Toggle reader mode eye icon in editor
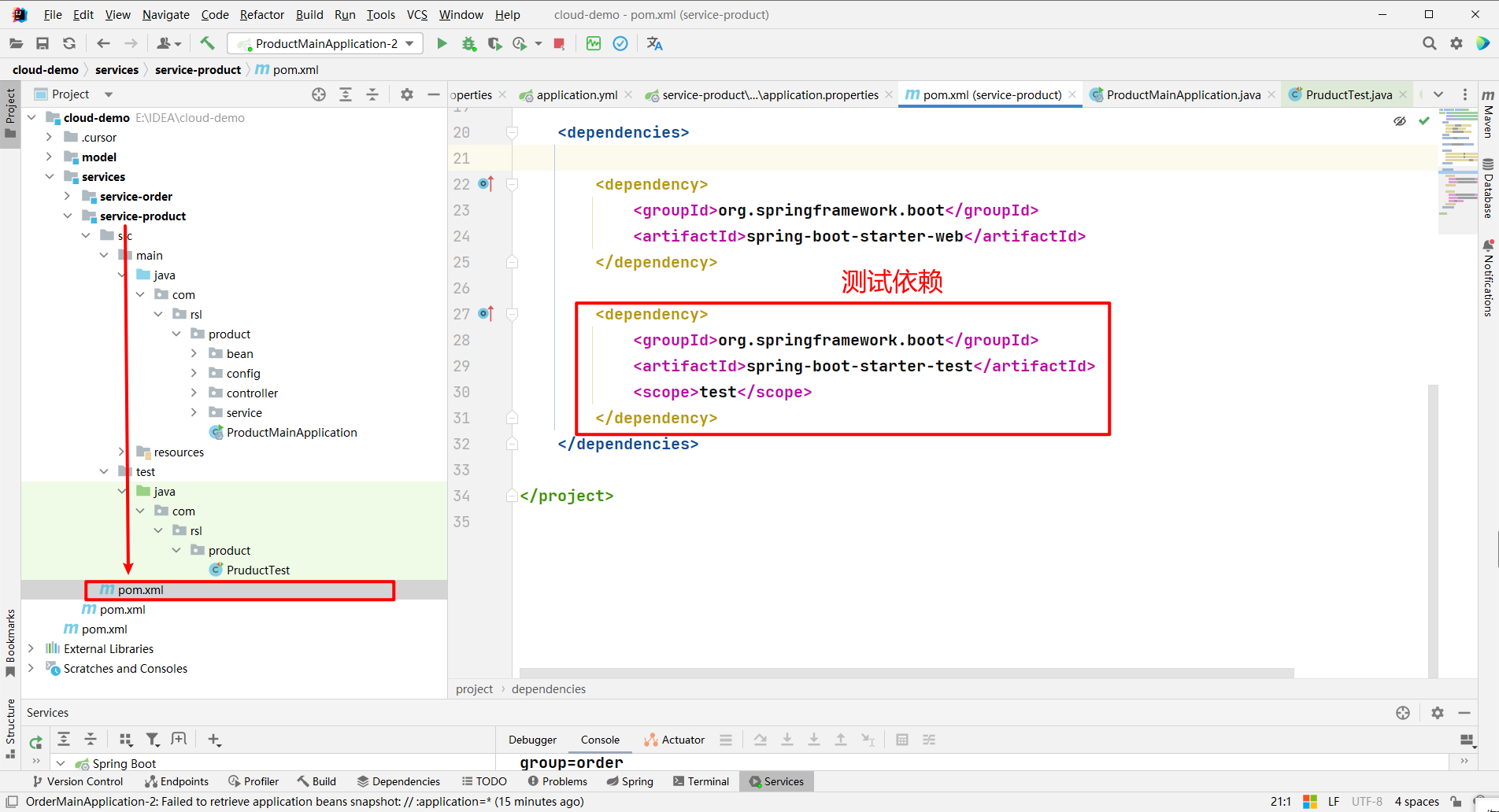Screen dimensions: 1499x812 point(1400,121)
